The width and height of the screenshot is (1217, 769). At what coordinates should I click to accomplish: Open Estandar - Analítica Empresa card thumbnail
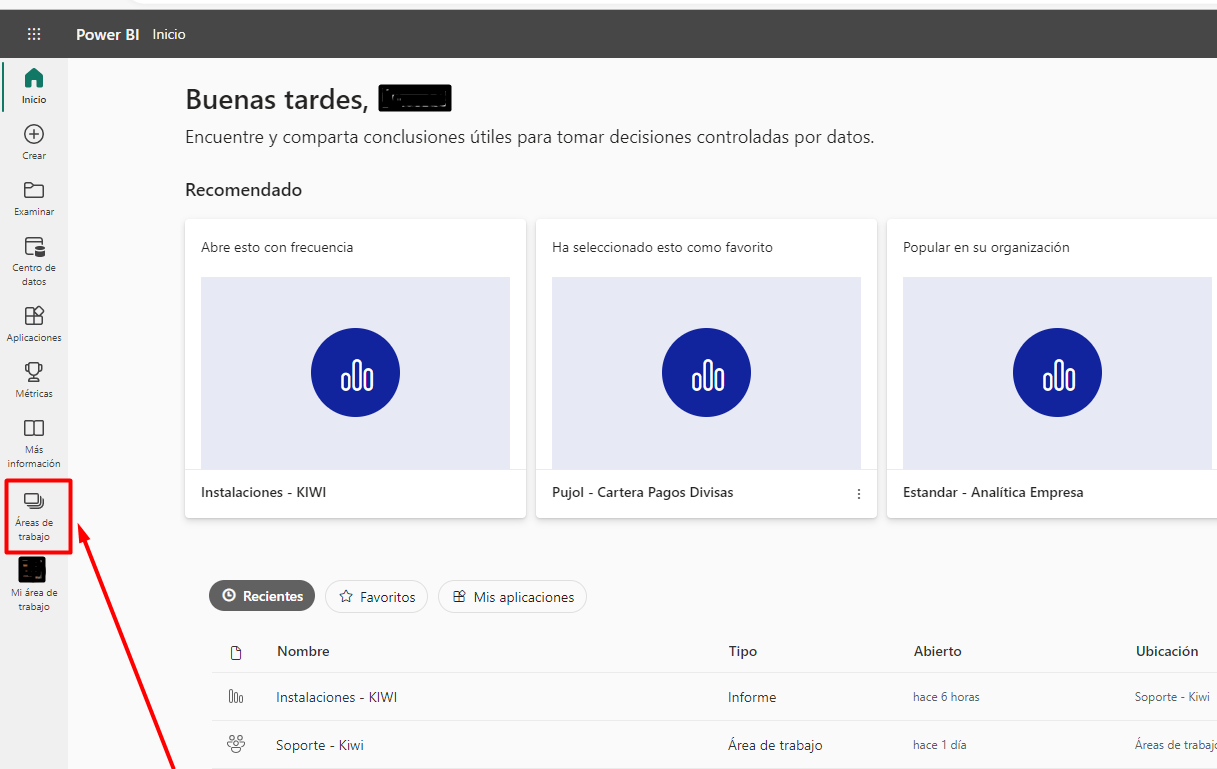(x=1057, y=373)
